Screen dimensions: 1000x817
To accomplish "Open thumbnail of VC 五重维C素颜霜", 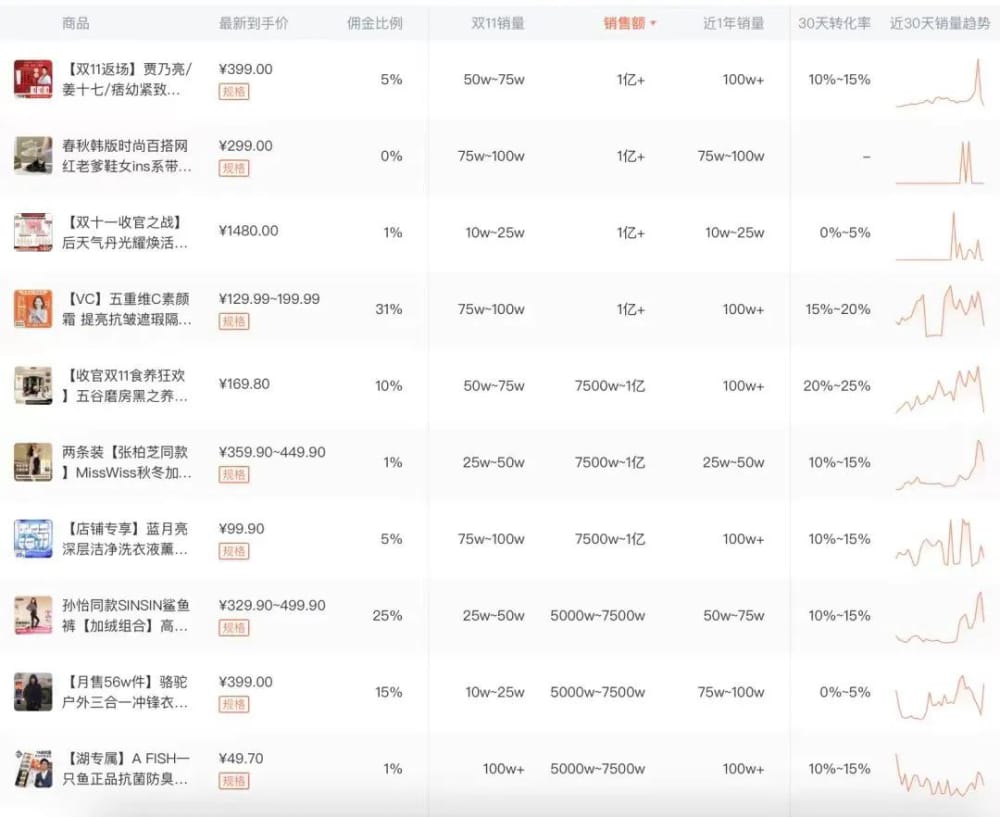I will [x=33, y=309].
